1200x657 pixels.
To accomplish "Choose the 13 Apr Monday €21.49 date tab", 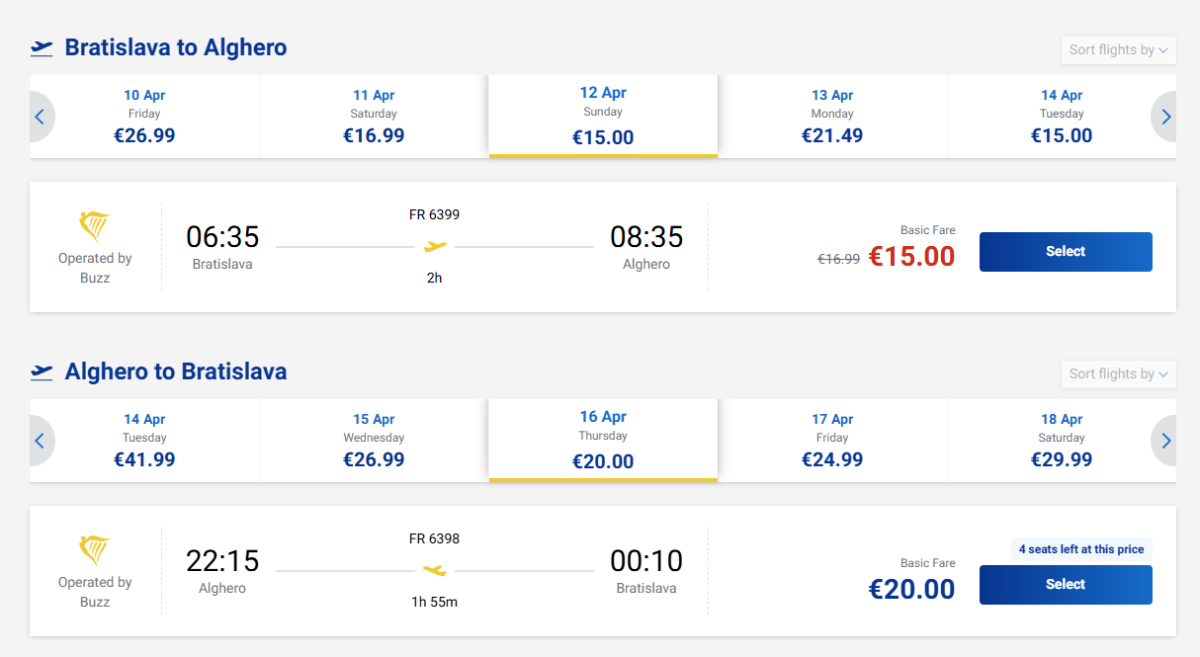I will coord(832,116).
